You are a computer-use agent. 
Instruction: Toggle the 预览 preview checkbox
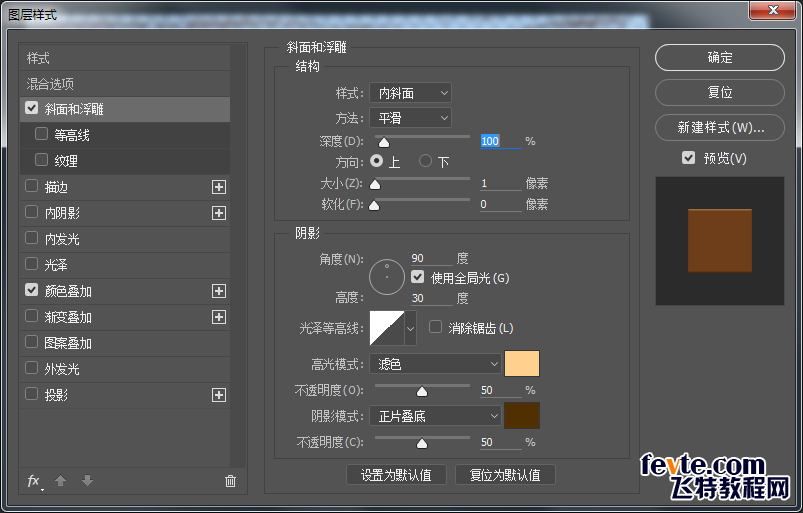click(689, 158)
